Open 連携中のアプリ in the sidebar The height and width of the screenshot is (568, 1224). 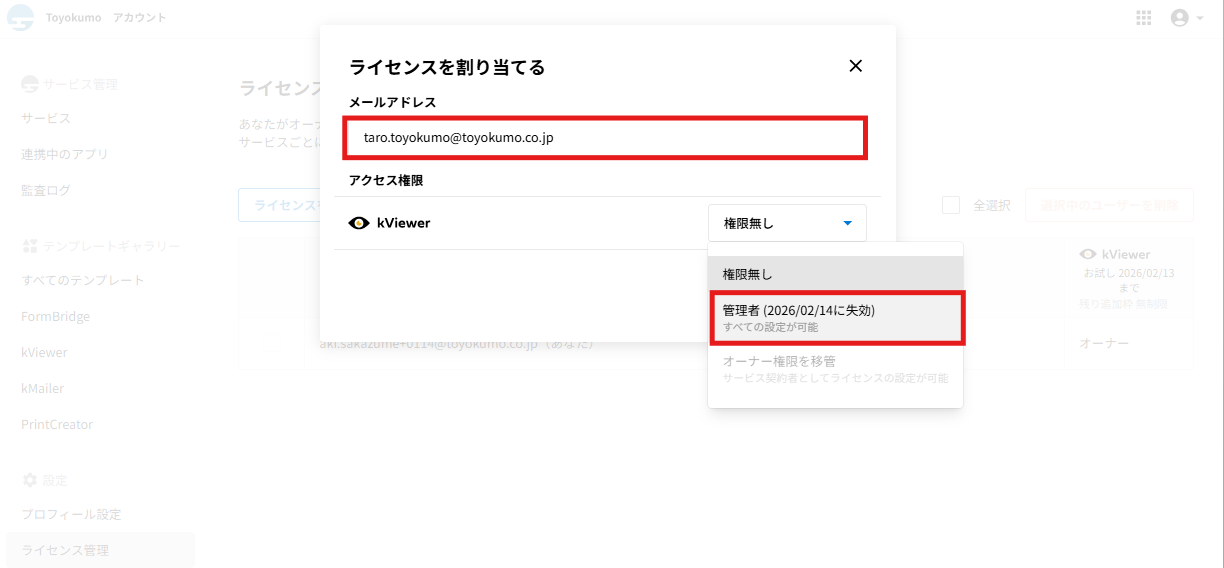pos(65,154)
